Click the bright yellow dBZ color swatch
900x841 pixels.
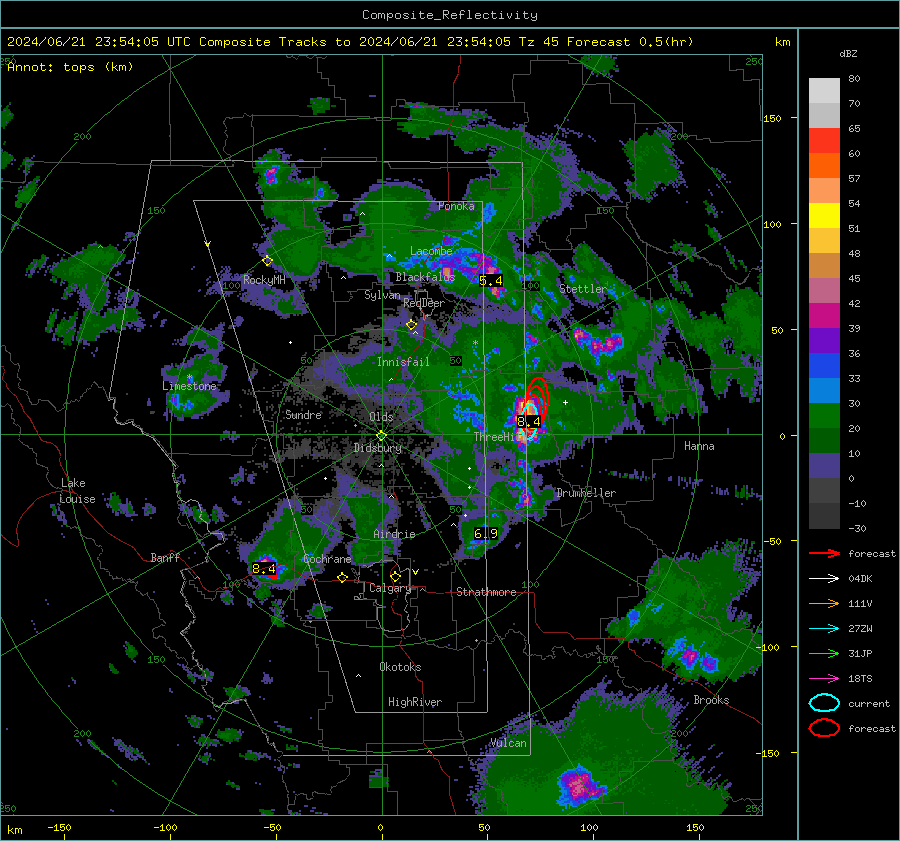[x=824, y=216]
